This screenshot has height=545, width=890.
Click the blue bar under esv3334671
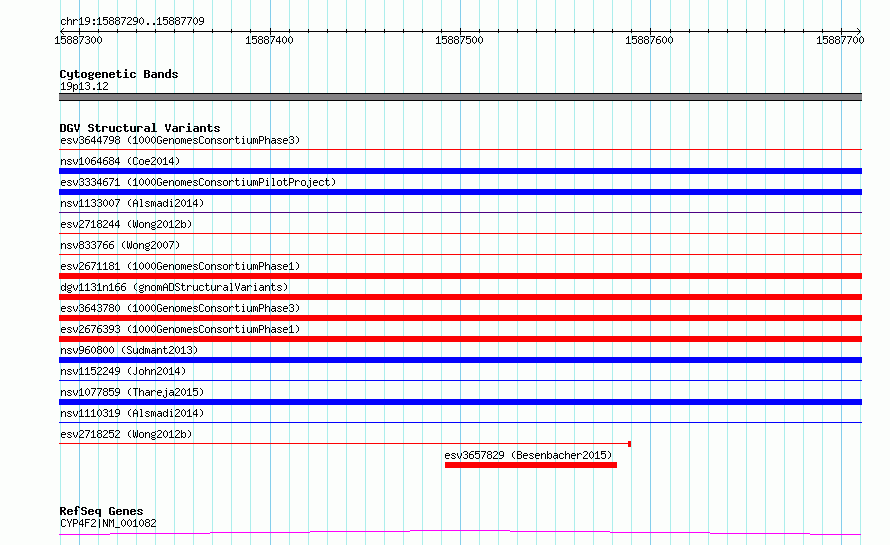pos(460,192)
